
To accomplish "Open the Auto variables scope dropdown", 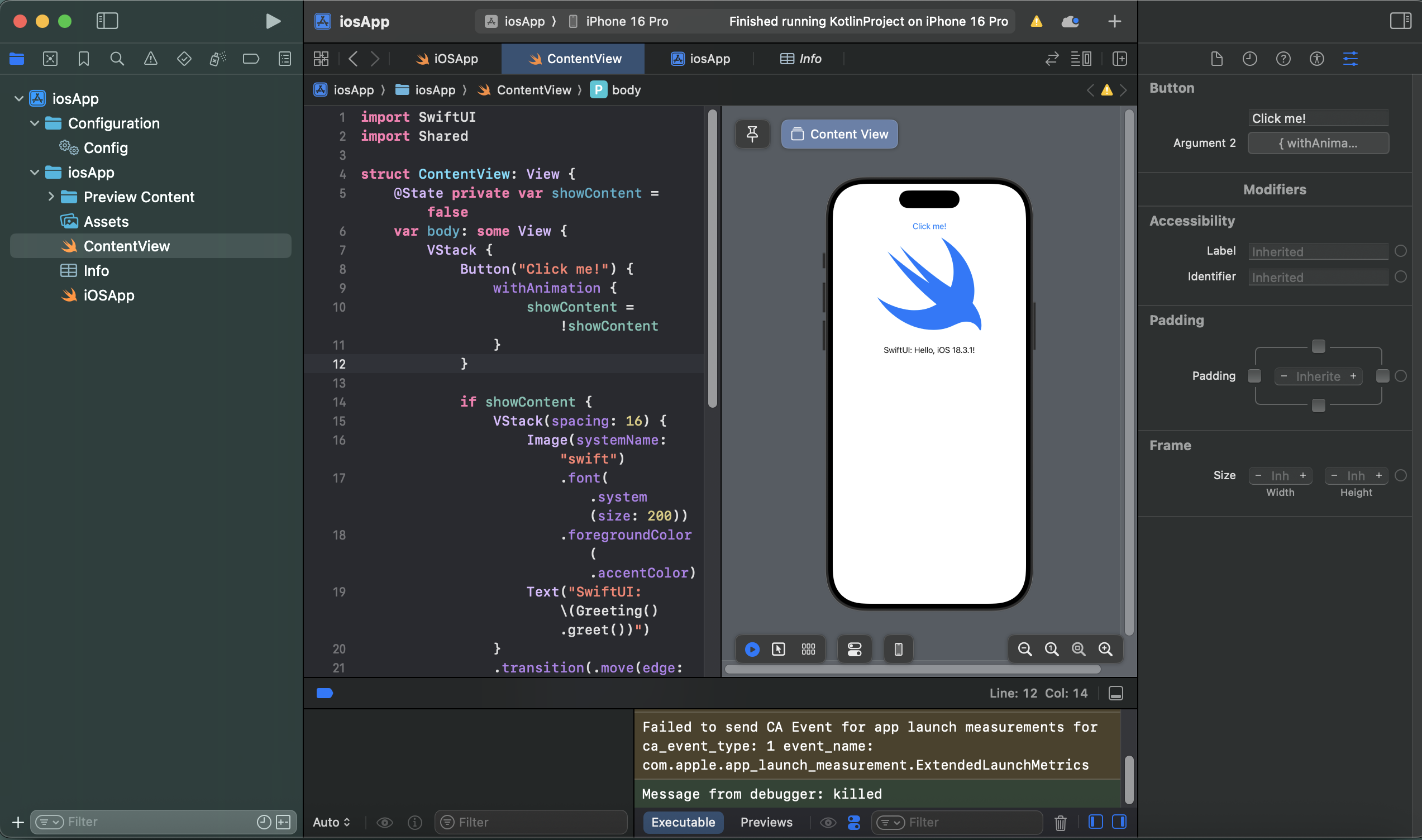I will (331, 822).
